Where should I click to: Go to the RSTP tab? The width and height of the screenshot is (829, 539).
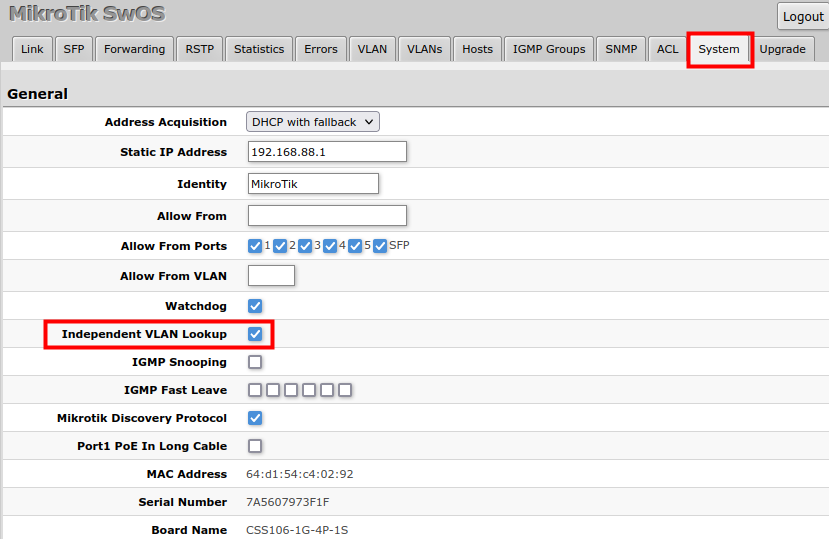point(199,49)
